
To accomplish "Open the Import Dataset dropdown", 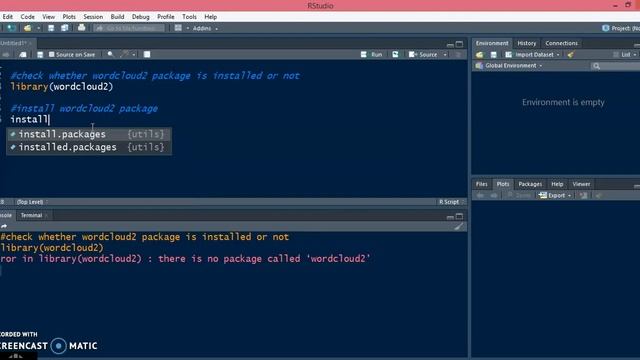I will coord(533,55).
